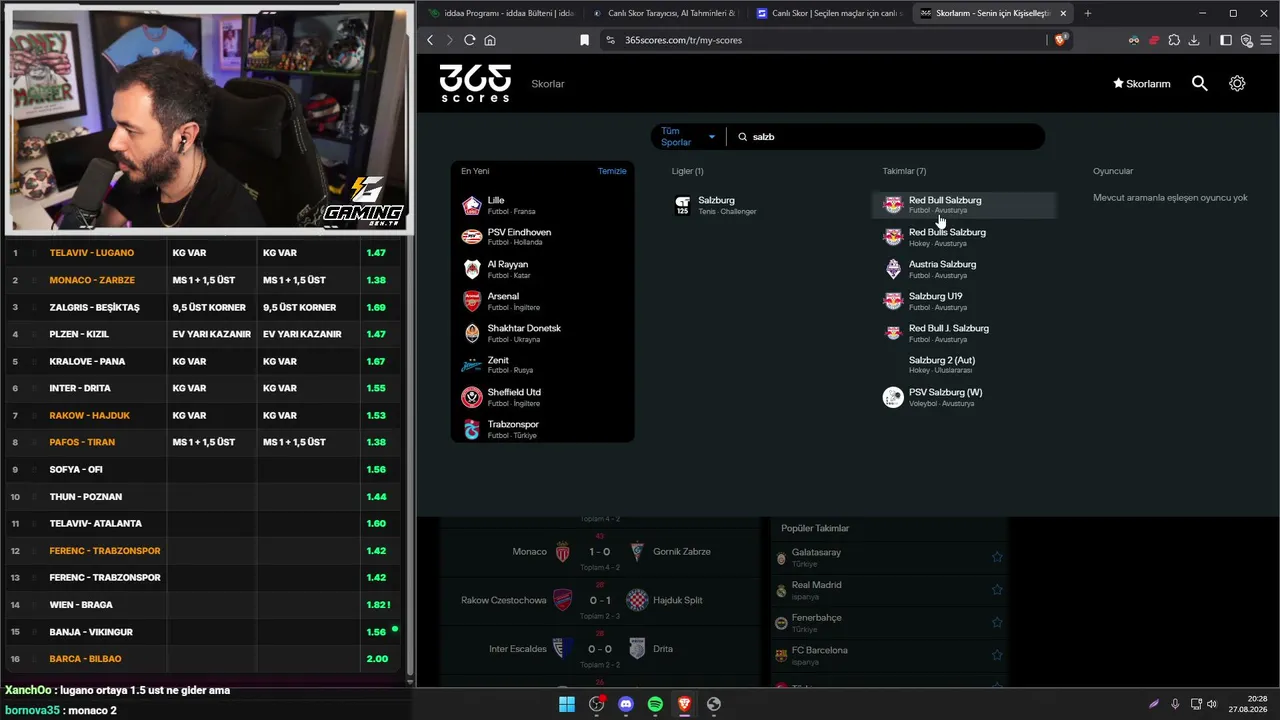Select Red Bull Salzburg hockey result
This screenshot has height=720, width=1280.
point(964,237)
